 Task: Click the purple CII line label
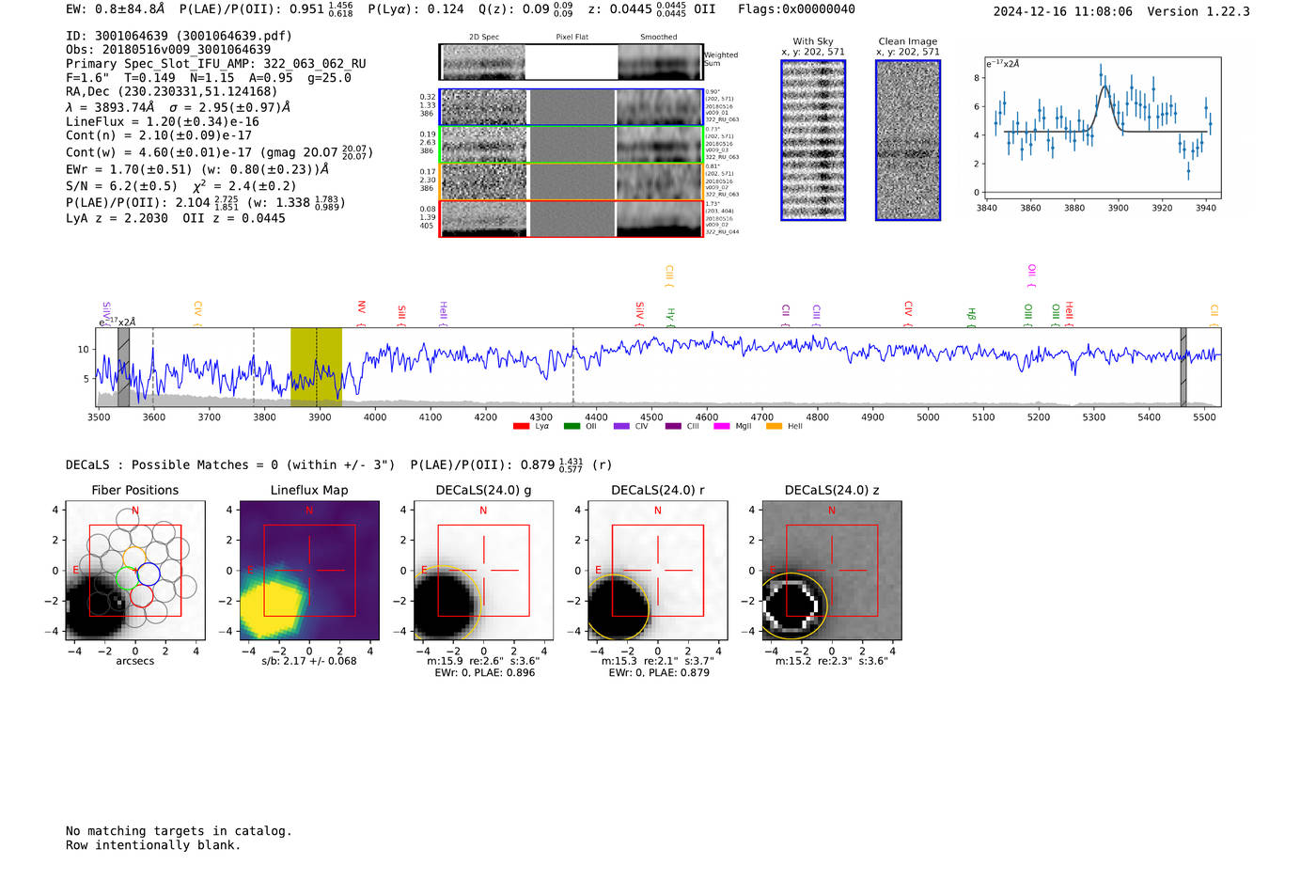pyautogui.click(x=785, y=315)
